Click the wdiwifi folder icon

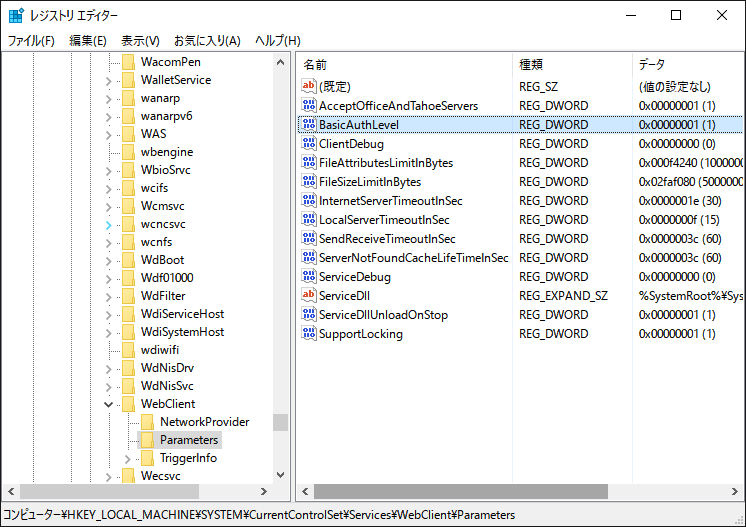(x=128, y=350)
